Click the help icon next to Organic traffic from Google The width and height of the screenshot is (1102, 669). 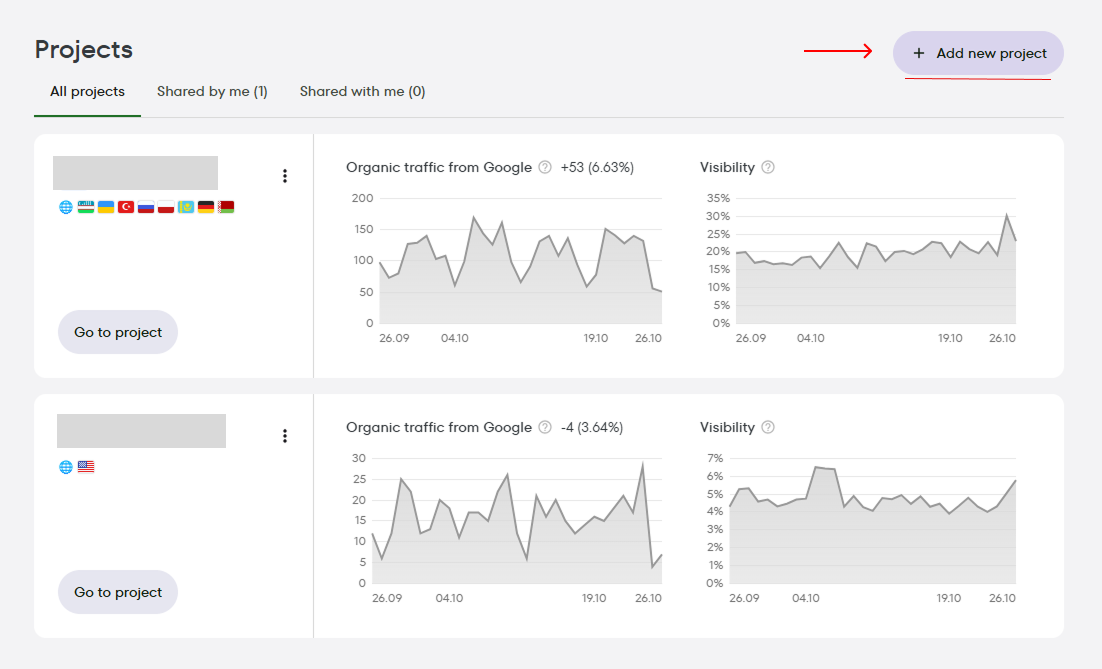coord(544,167)
